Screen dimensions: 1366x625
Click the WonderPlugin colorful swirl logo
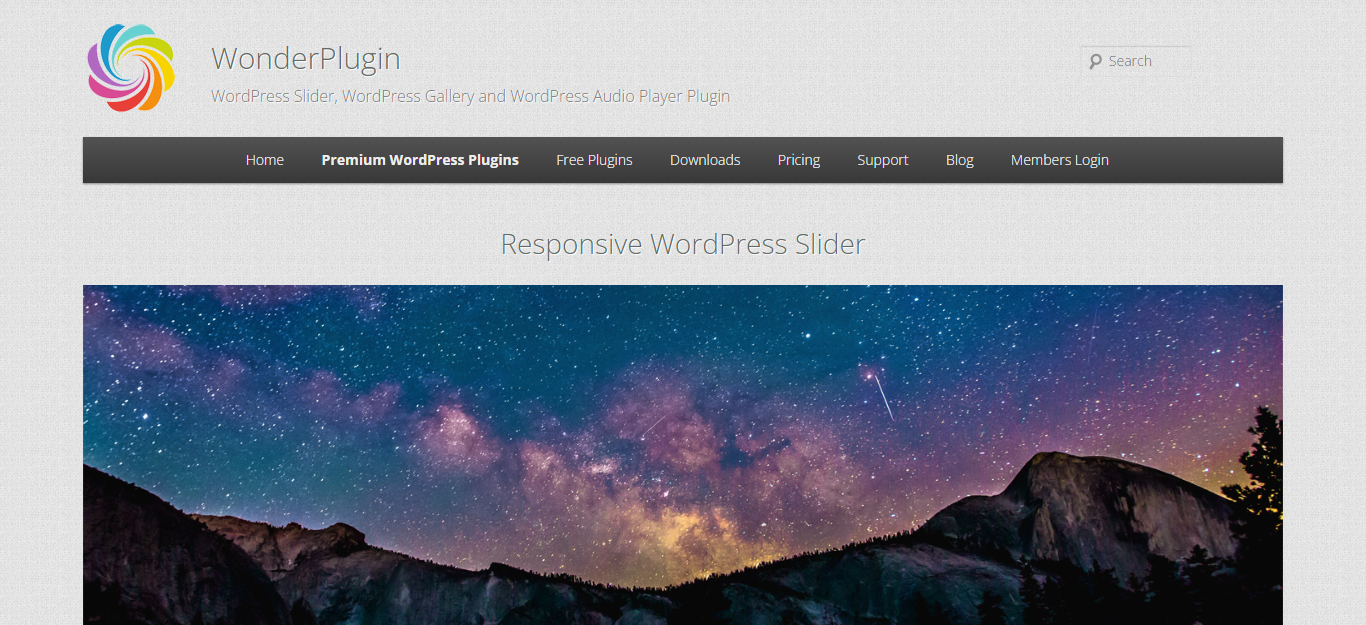click(x=131, y=68)
